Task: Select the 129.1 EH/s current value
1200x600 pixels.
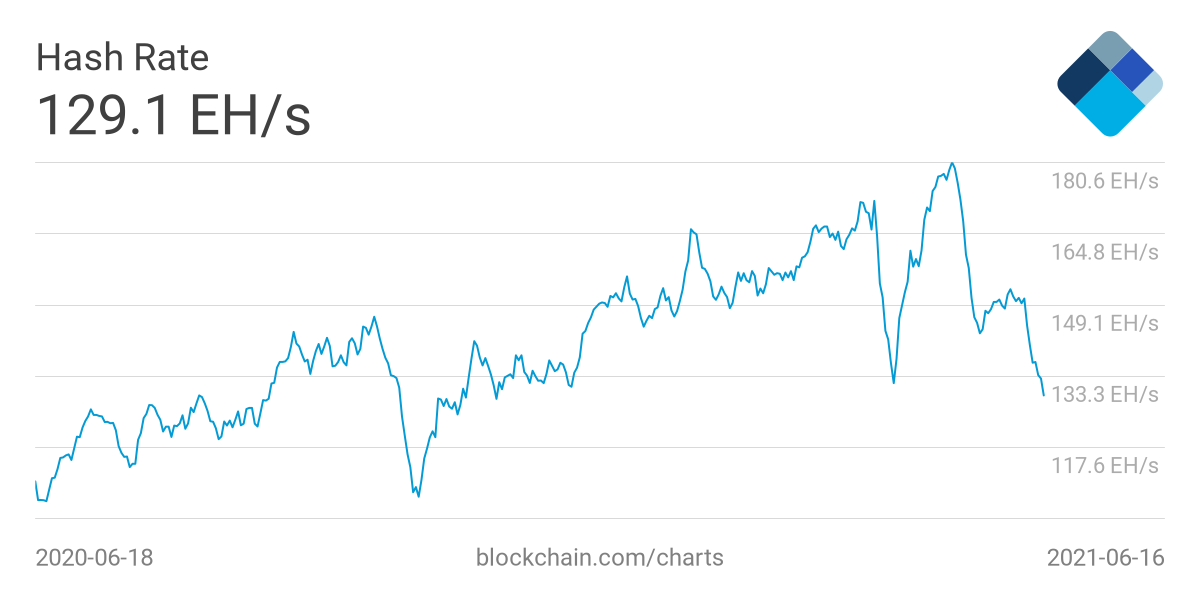Action: pyautogui.click(x=173, y=115)
